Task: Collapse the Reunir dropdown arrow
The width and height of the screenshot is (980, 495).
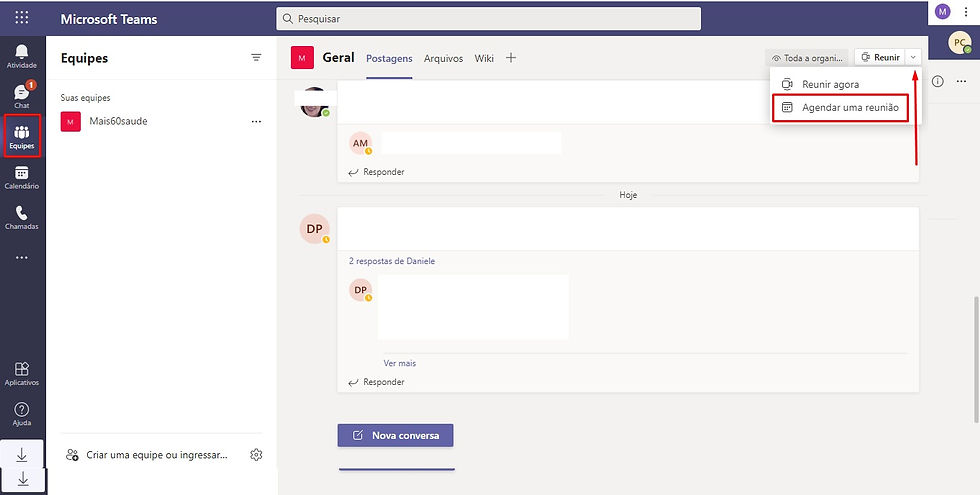Action: pos(913,58)
